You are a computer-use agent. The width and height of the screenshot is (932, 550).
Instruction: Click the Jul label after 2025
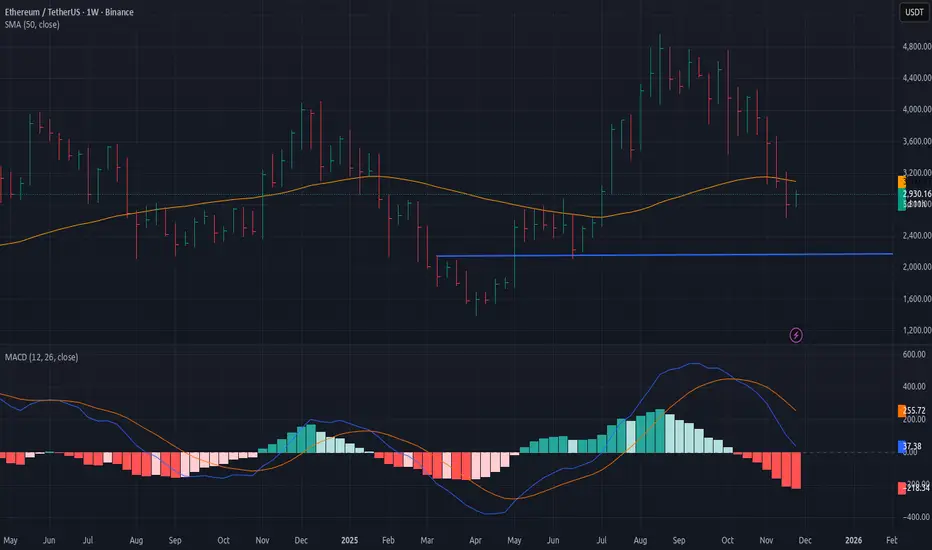tap(602, 540)
